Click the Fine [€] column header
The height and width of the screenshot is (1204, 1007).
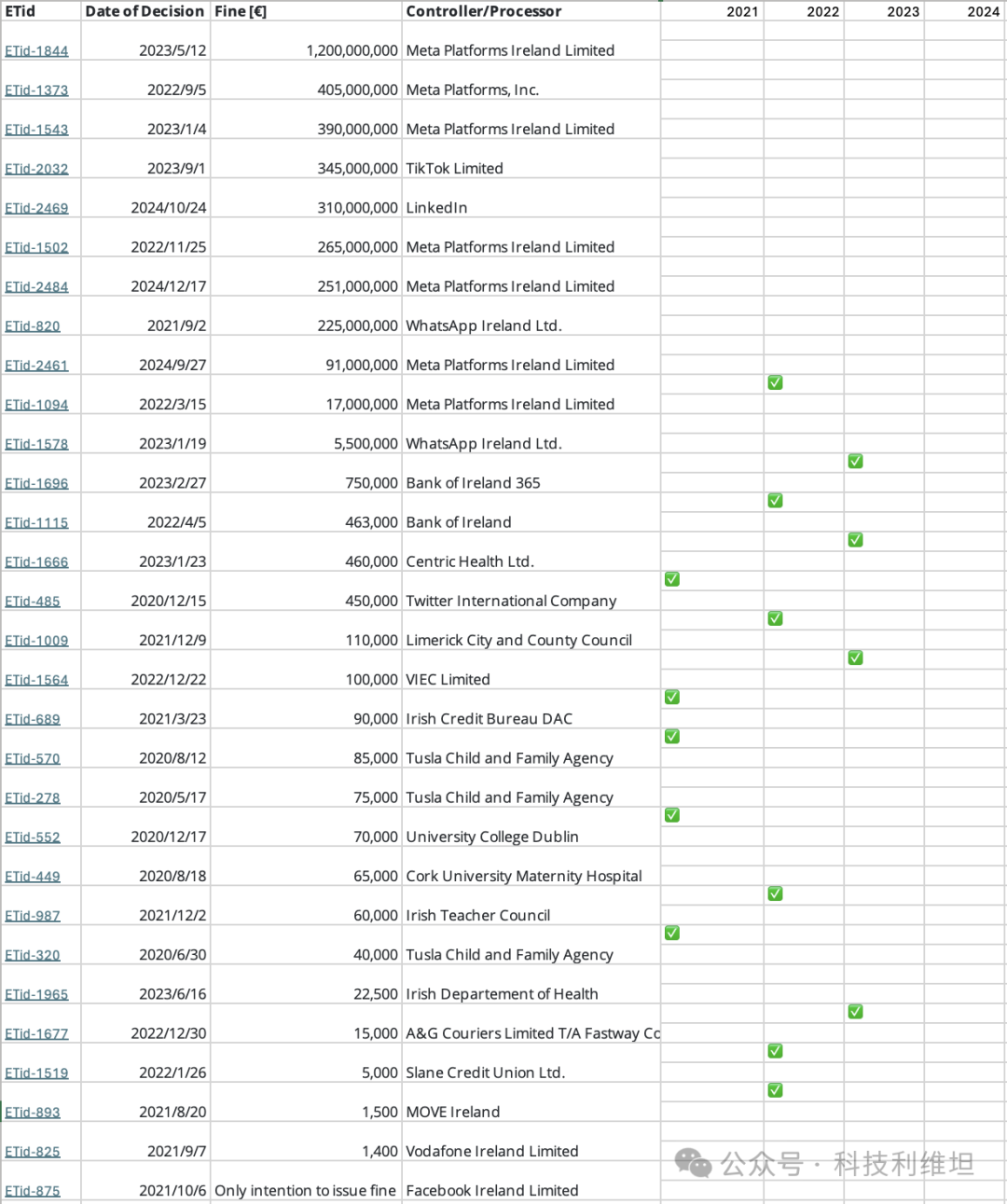(x=306, y=11)
